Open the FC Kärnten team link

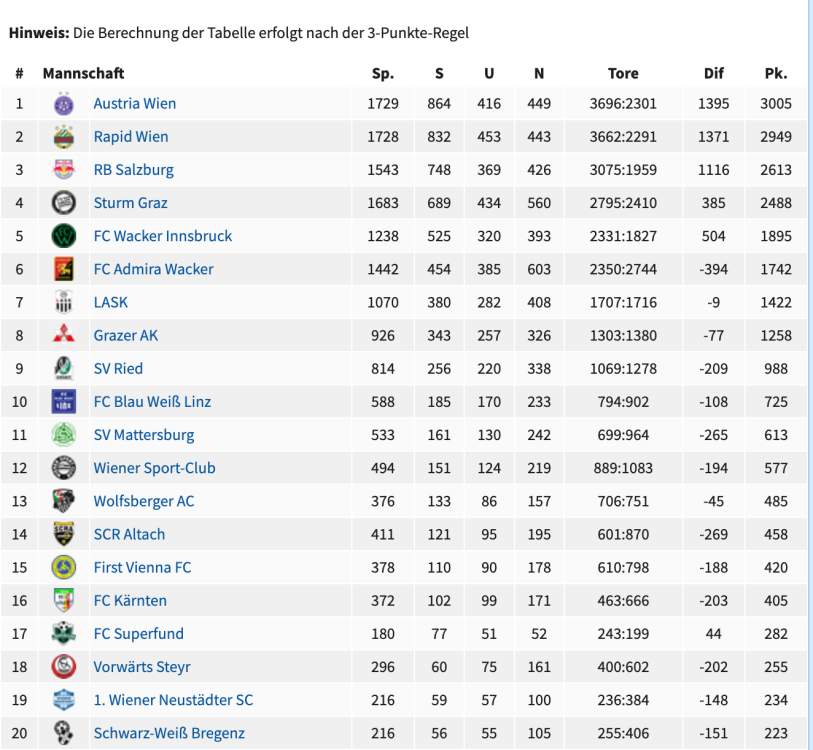130,600
